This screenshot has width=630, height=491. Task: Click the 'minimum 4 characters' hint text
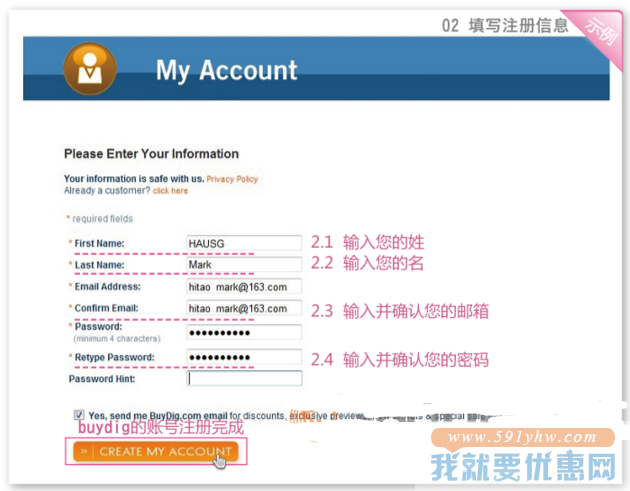pyautogui.click(x=117, y=339)
